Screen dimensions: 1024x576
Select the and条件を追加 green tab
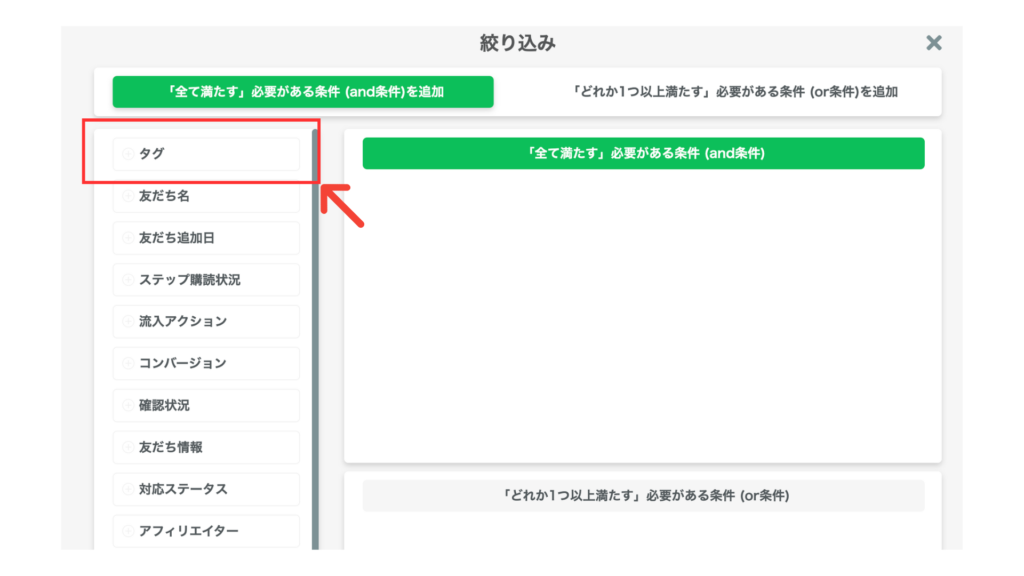tap(303, 92)
